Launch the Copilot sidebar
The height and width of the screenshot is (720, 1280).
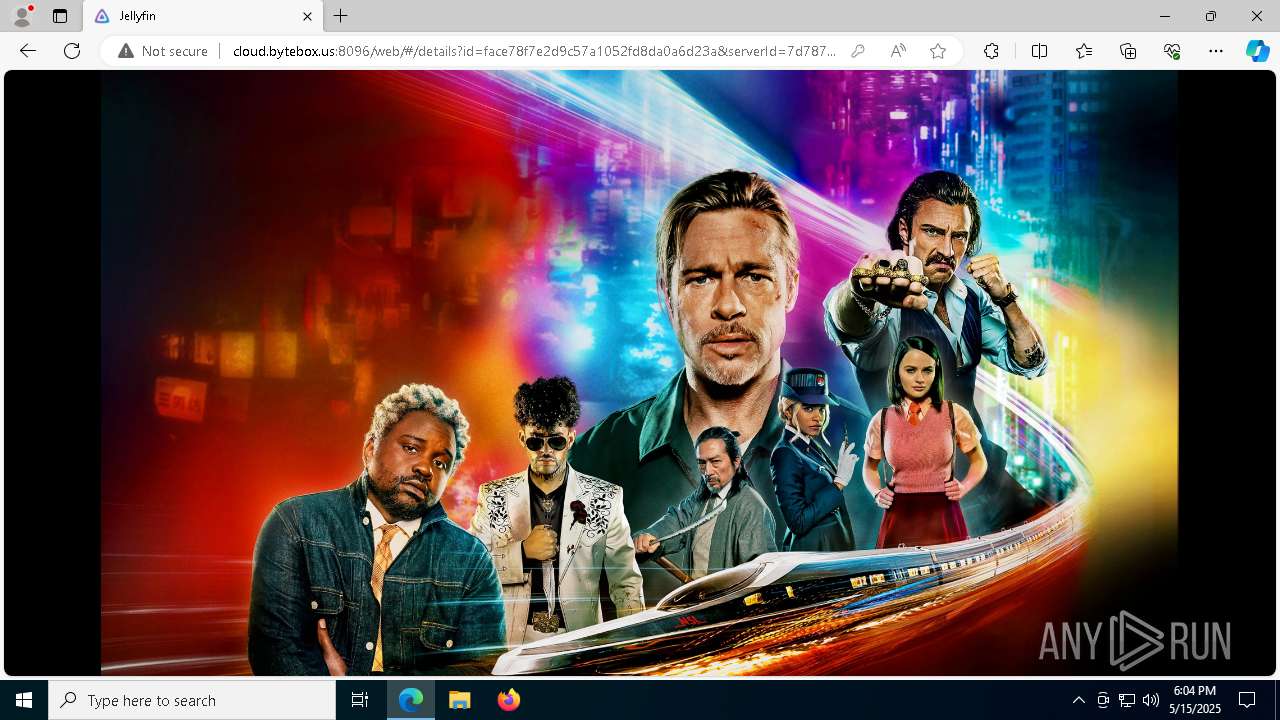[1257, 51]
